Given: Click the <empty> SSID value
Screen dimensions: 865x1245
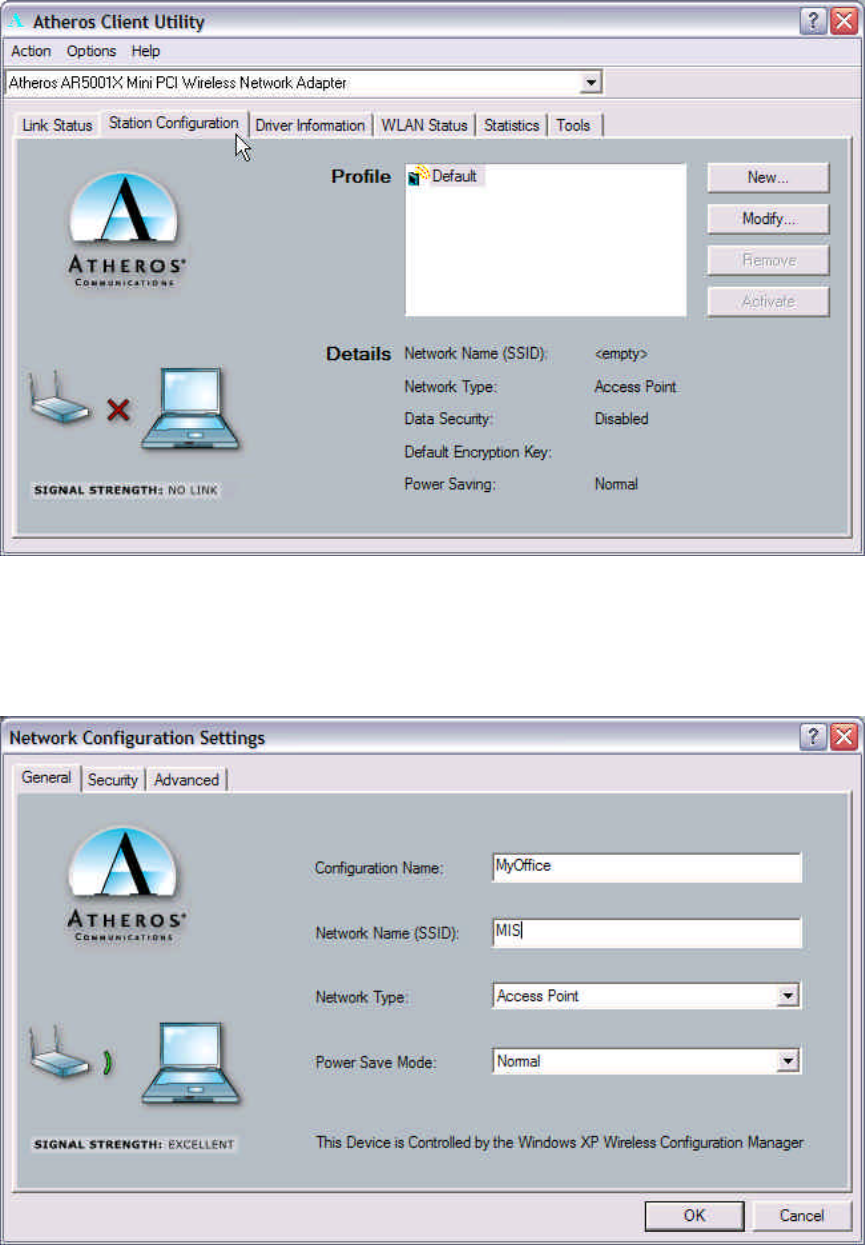Looking at the screenshot, I should pos(621,354).
